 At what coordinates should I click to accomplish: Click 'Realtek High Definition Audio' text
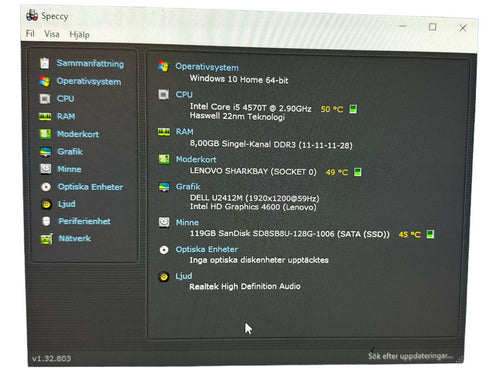(x=245, y=286)
